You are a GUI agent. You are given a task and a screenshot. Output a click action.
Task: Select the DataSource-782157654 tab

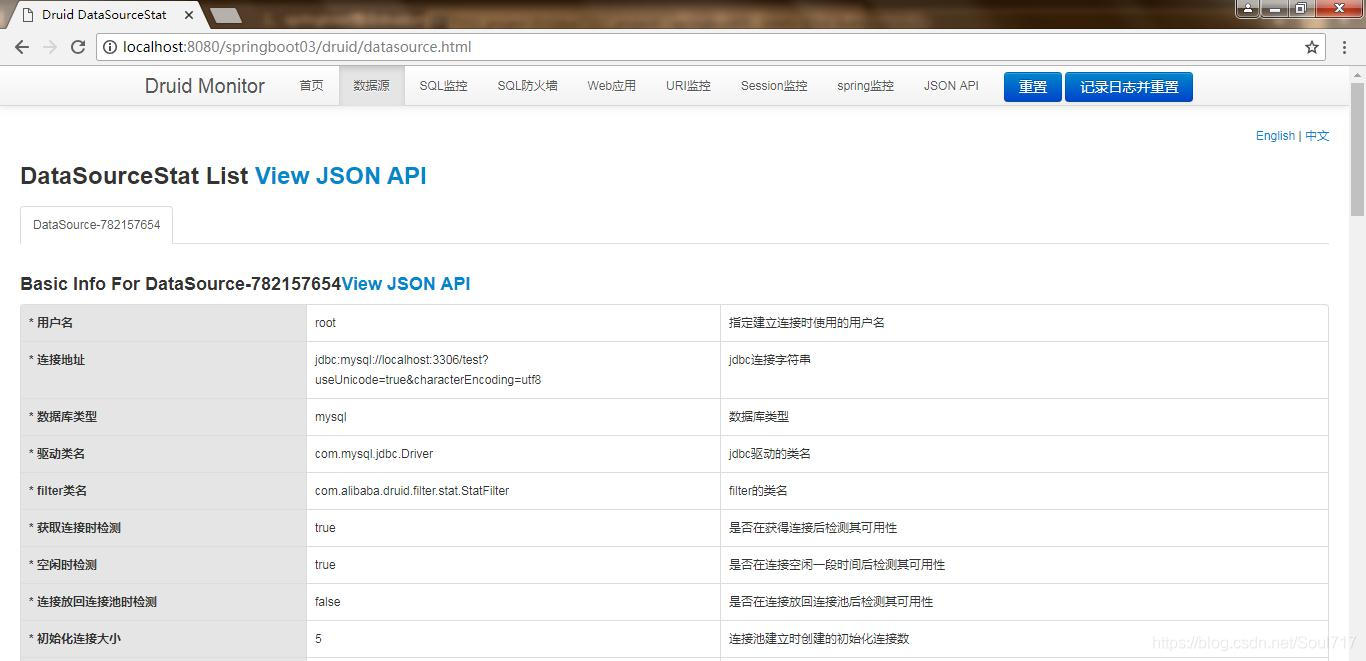pyautogui.click(x=96, y=224)
